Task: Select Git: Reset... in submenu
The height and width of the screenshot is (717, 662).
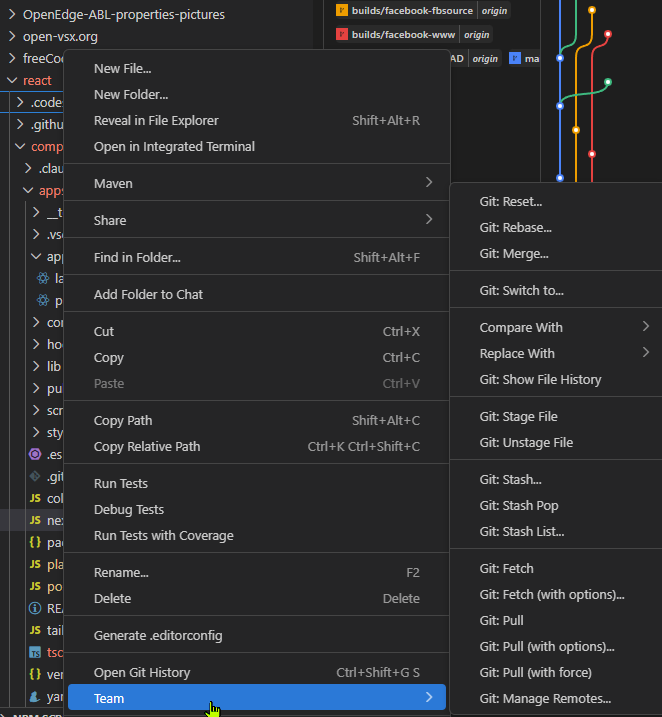Action: click(558, 202)
